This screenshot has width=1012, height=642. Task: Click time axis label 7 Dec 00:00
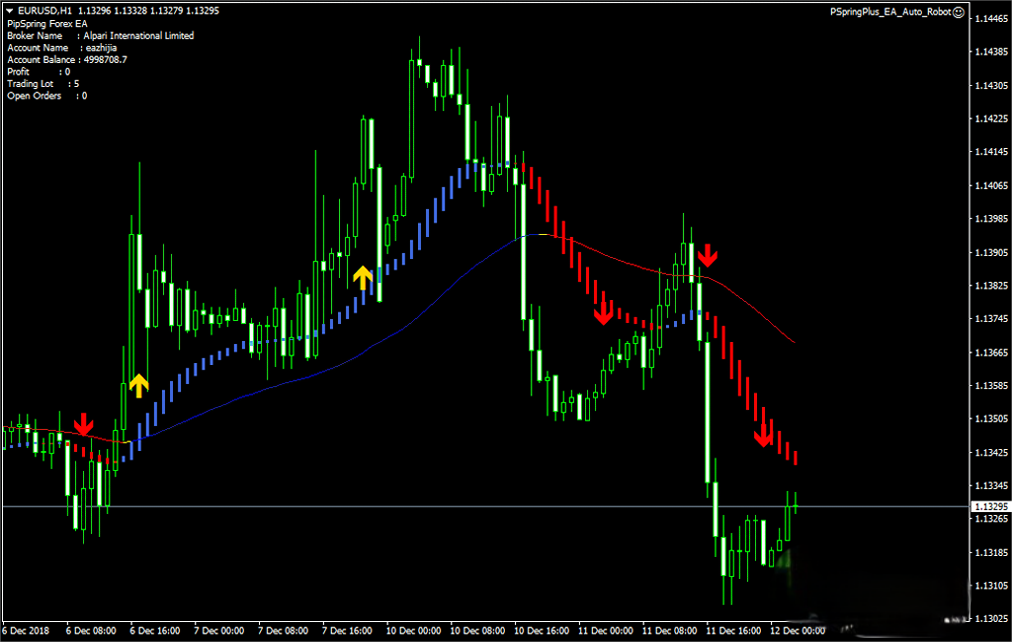click(219, 630)
